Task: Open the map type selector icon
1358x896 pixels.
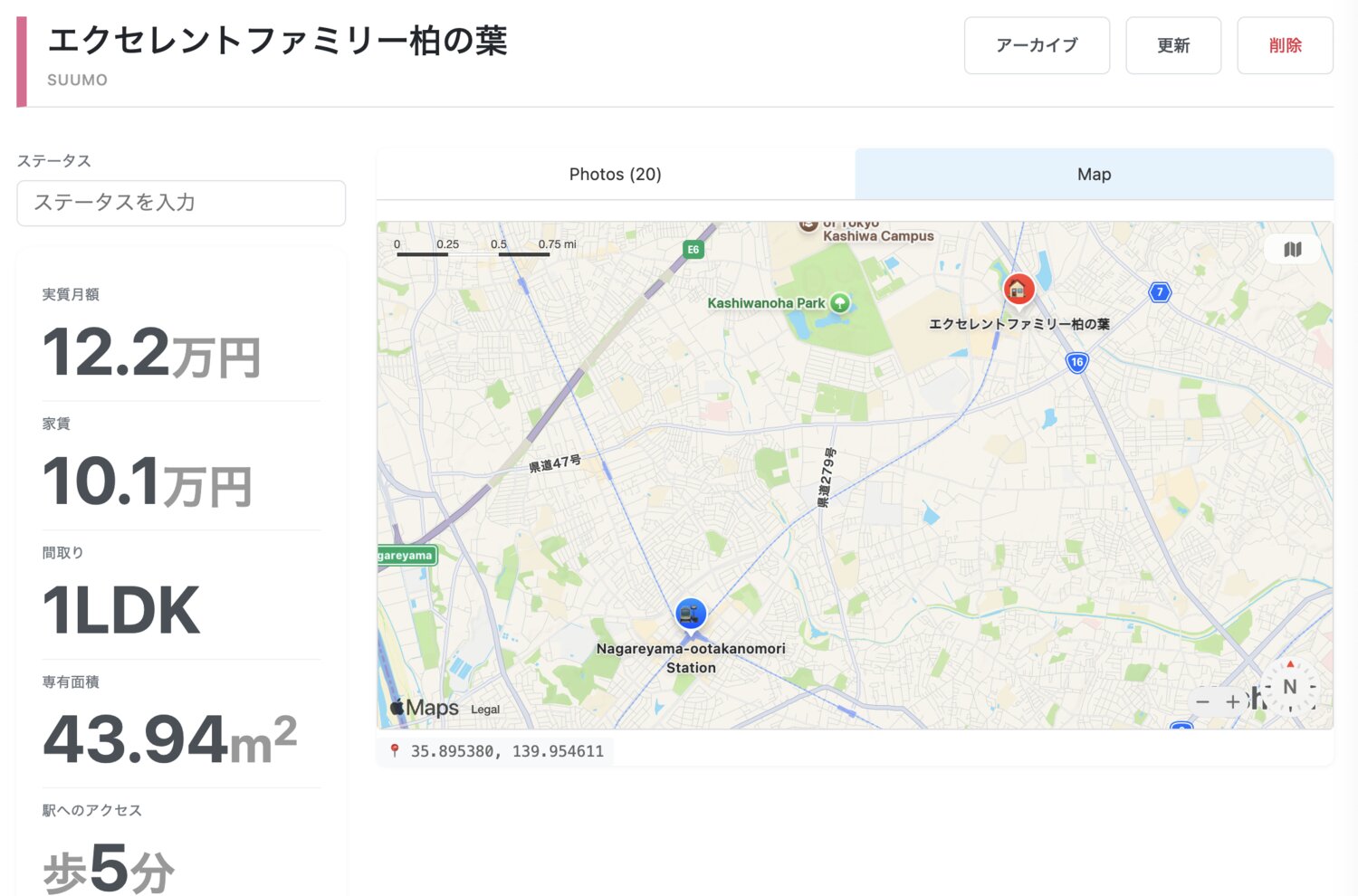Action: click(x=1293, y=249)
